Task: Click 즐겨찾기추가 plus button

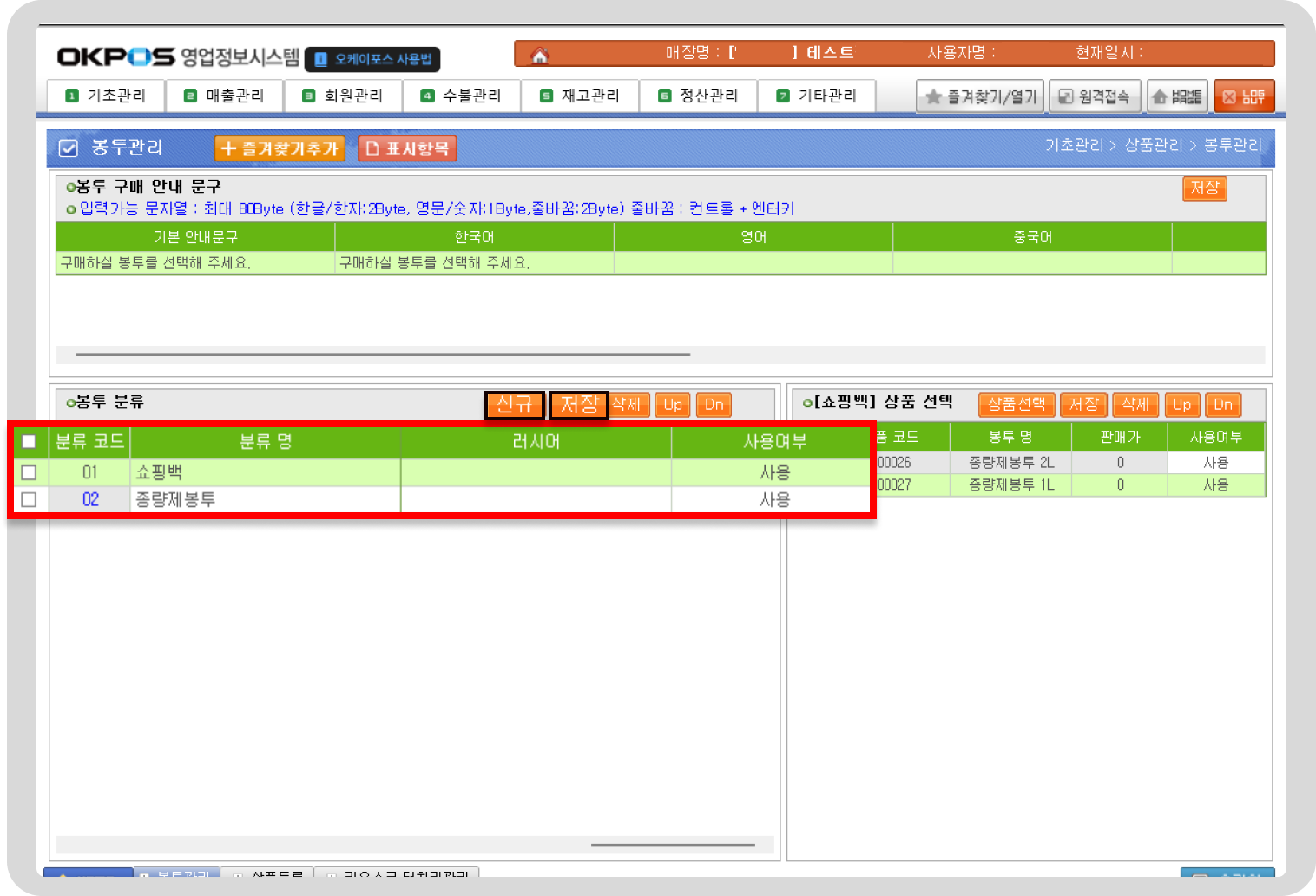Action: (x=280, y=148)
